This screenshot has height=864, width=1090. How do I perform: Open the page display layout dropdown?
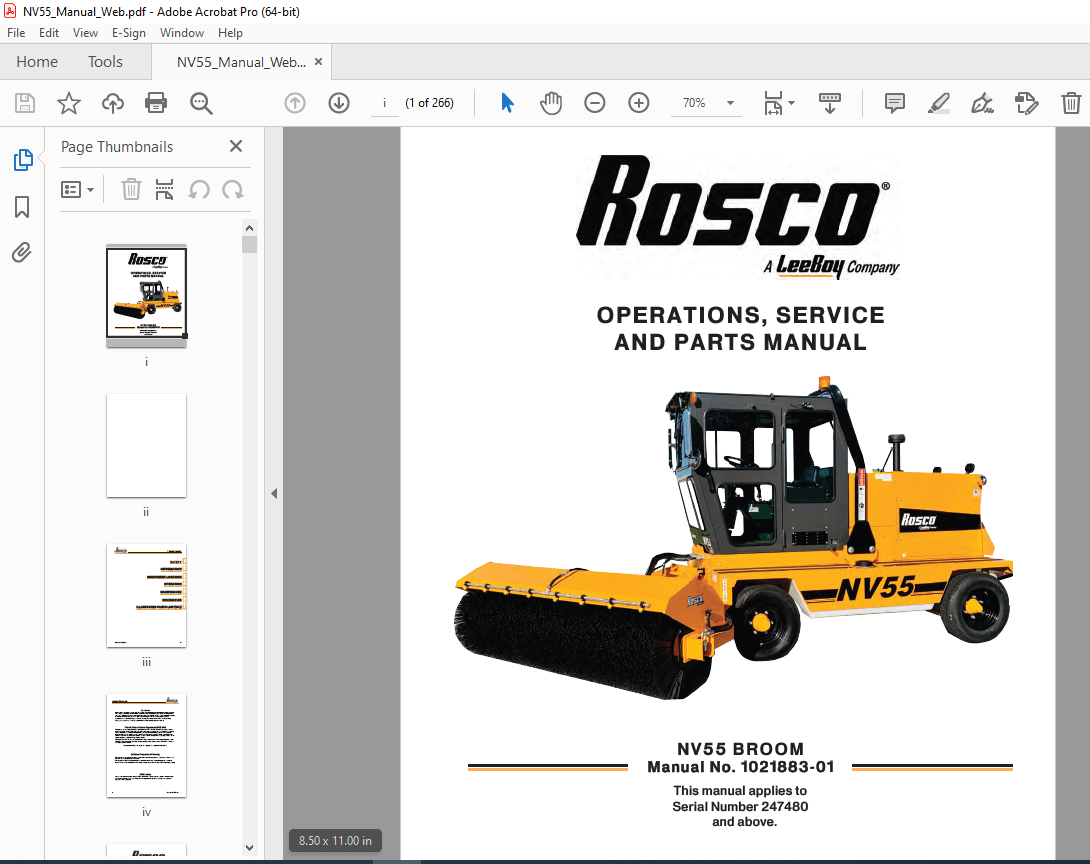point(778,103)
